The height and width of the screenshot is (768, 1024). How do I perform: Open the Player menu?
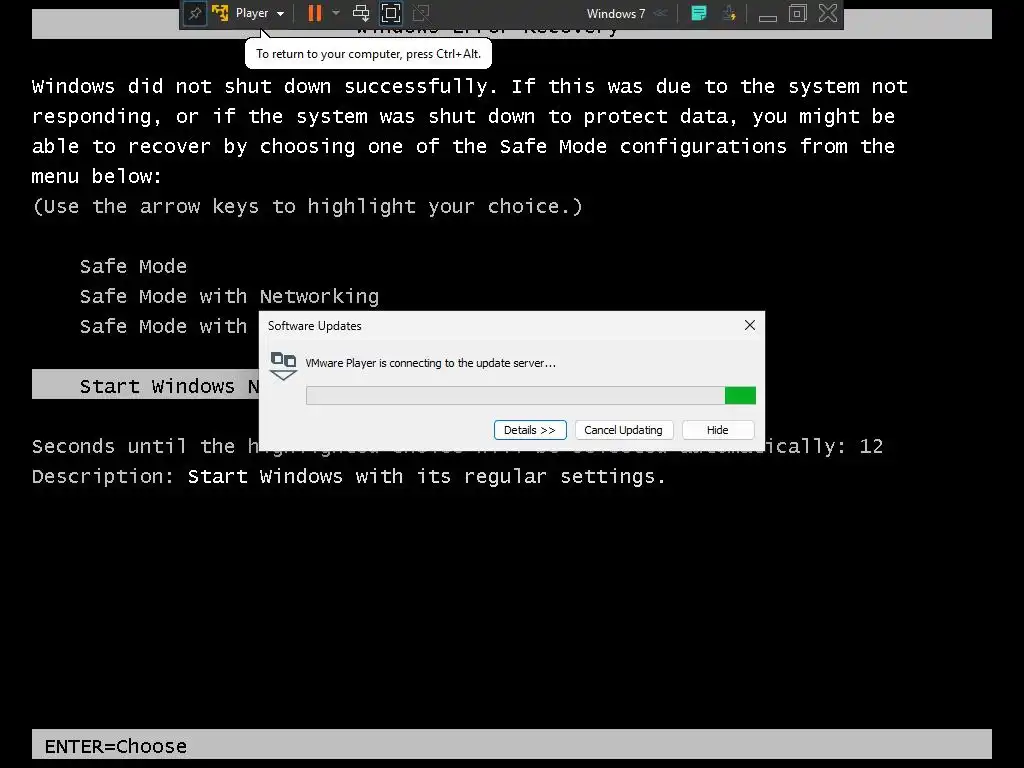click(260, 13)
